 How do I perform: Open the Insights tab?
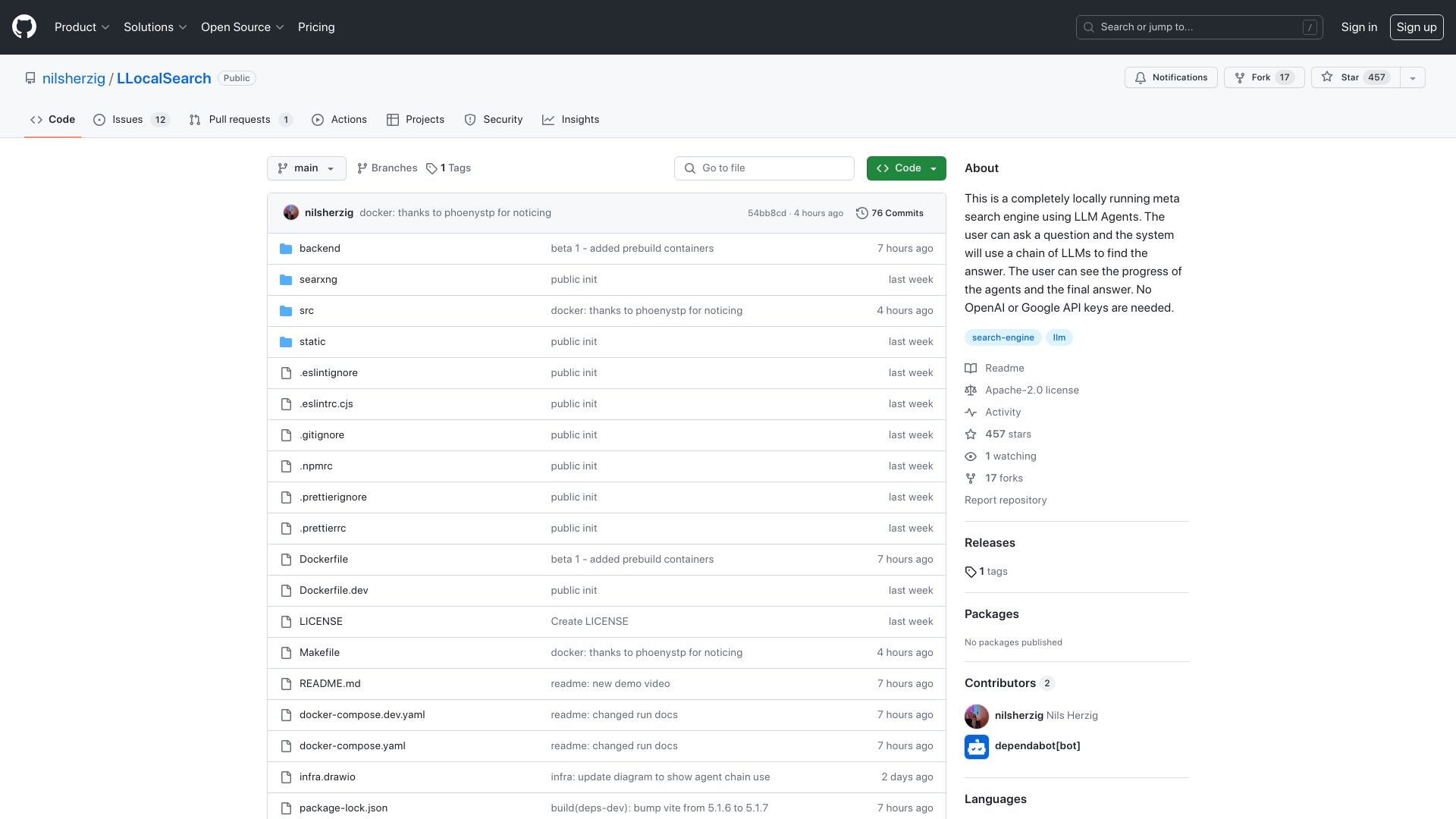pyautogui.click(x=571, y=120)
